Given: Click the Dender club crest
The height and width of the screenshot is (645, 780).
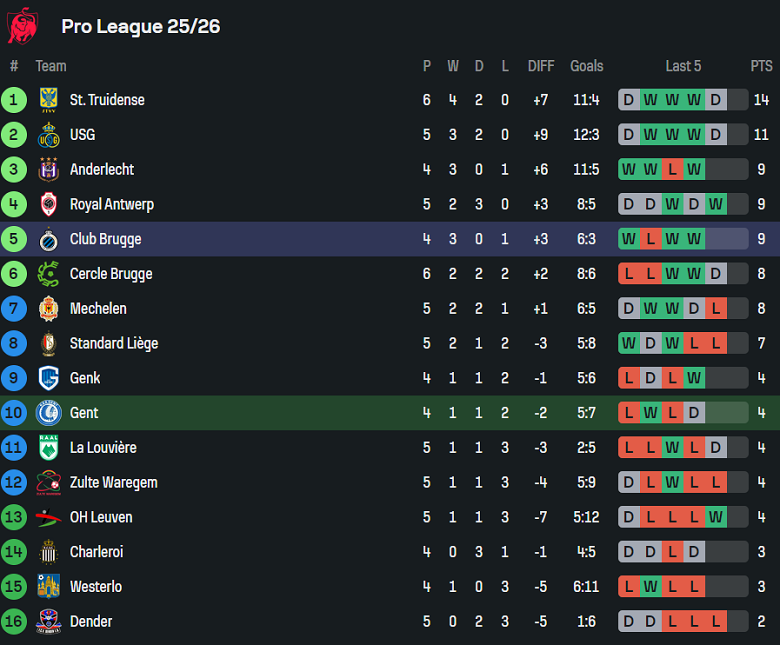Looking at the screenshot, I should tap(48, 622).
